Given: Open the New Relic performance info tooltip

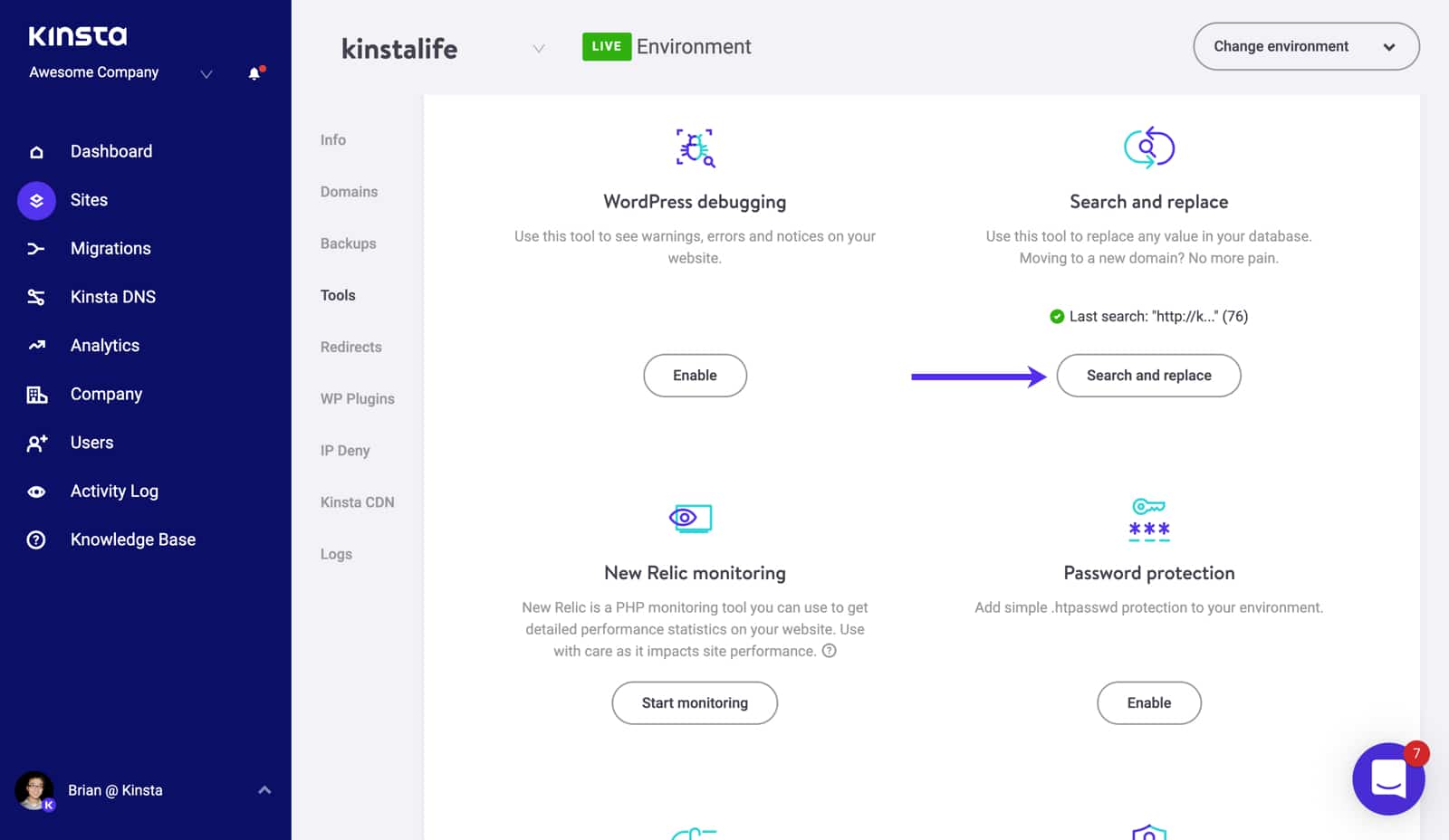Looking at the screenshot, I should coord(830,650).
